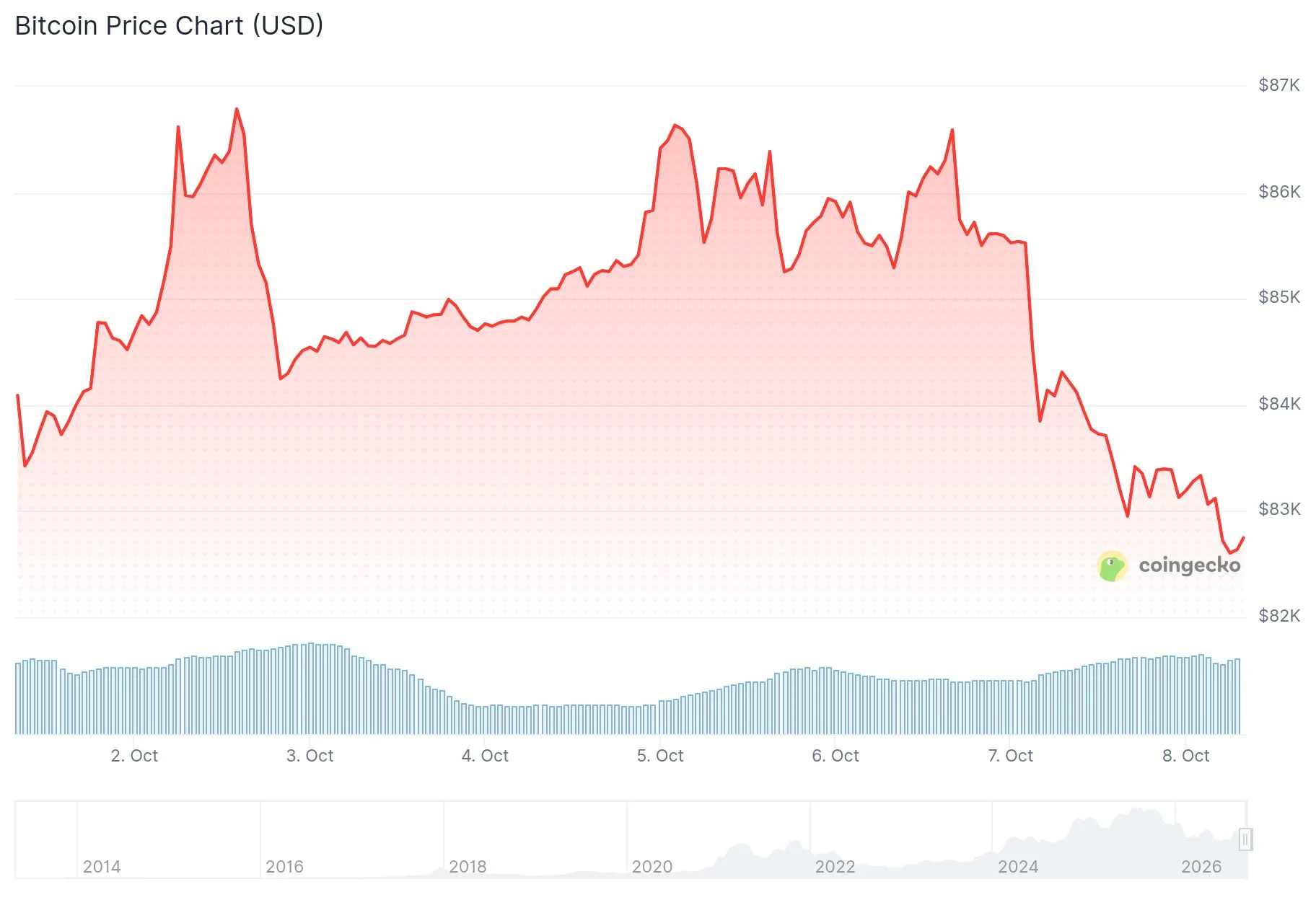Select 2026 in the navigator timeline

coord(1201,867)
